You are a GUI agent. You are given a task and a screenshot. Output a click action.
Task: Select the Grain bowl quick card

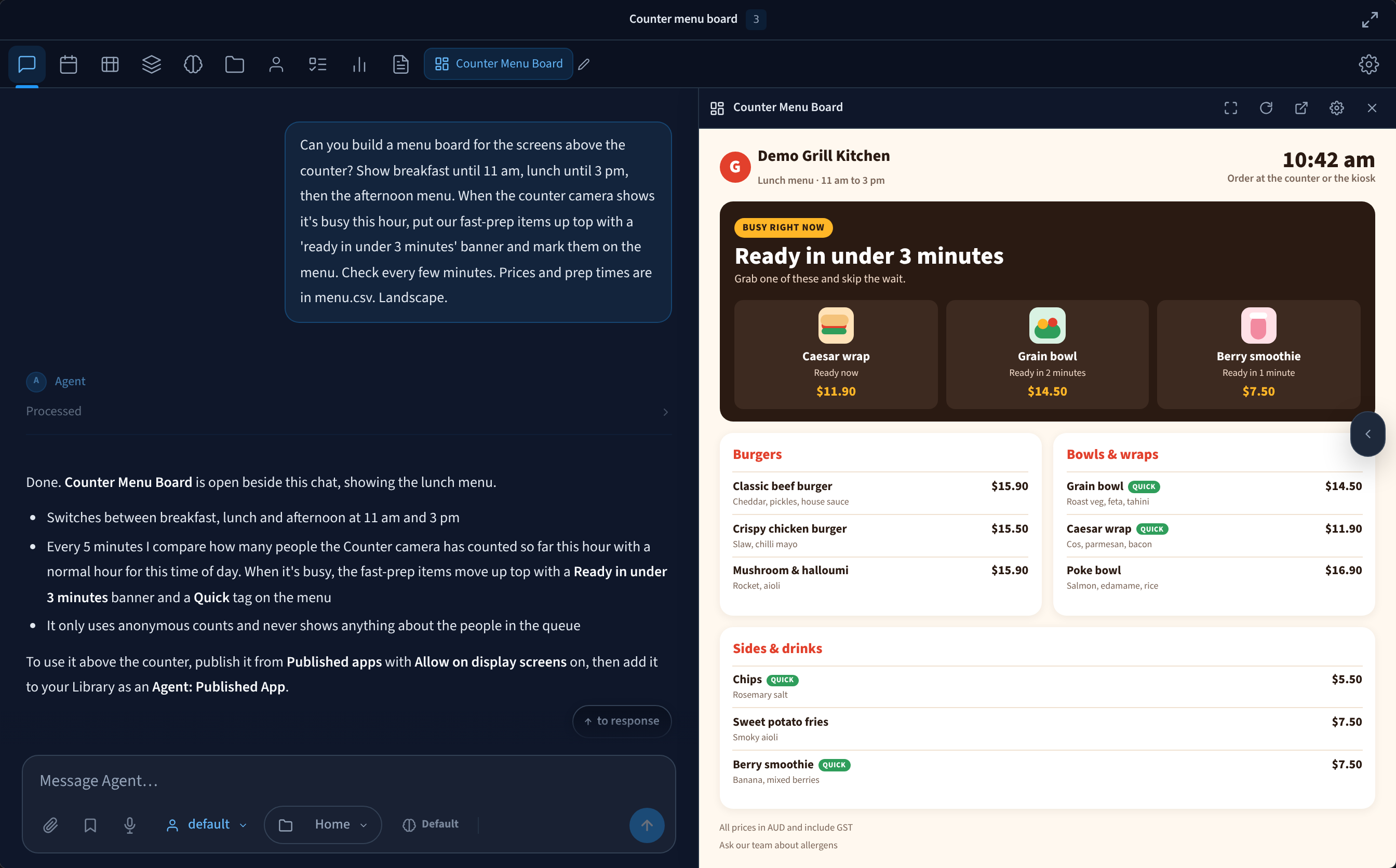tap(1047, 354)
